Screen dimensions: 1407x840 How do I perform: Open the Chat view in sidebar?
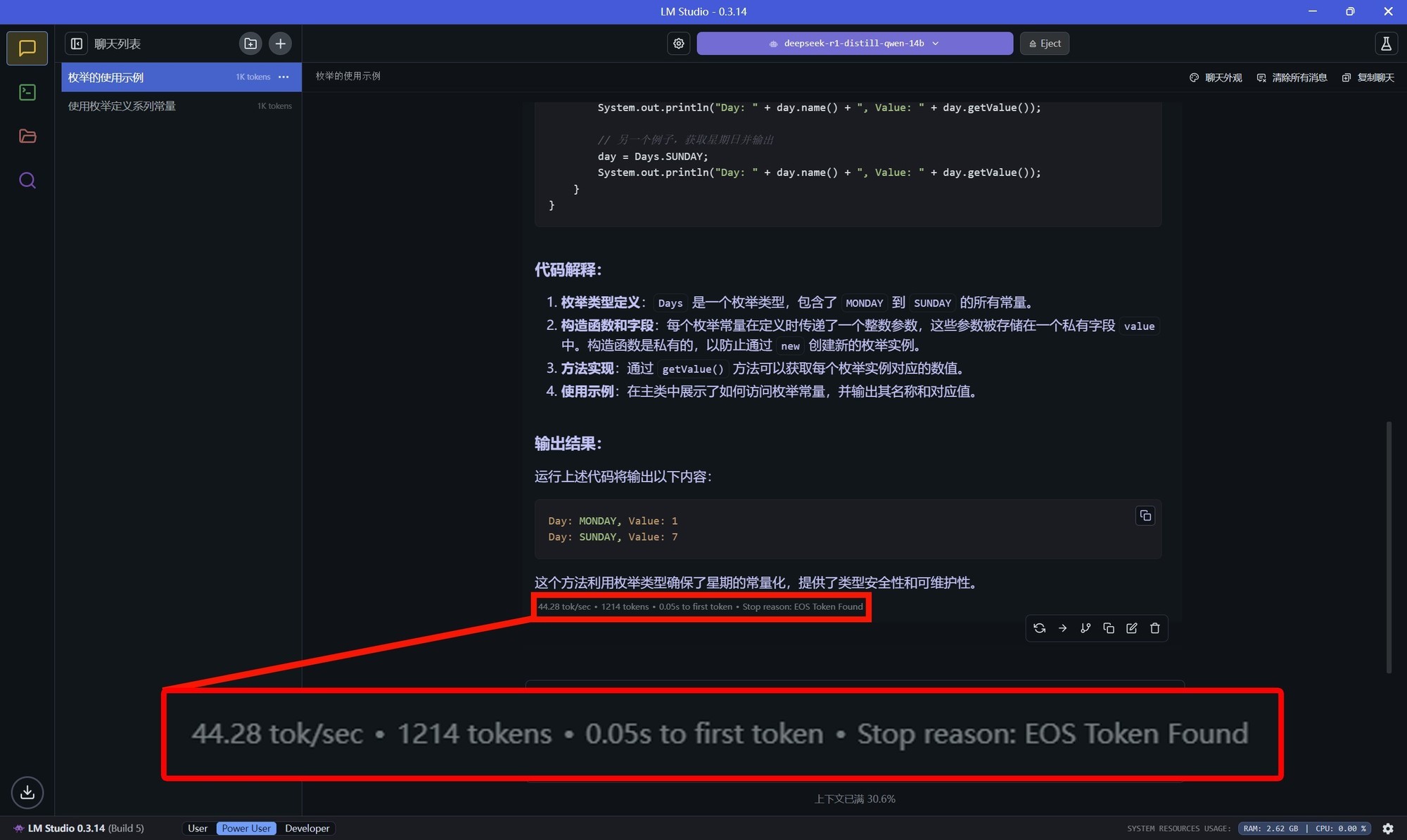point(27,48)
